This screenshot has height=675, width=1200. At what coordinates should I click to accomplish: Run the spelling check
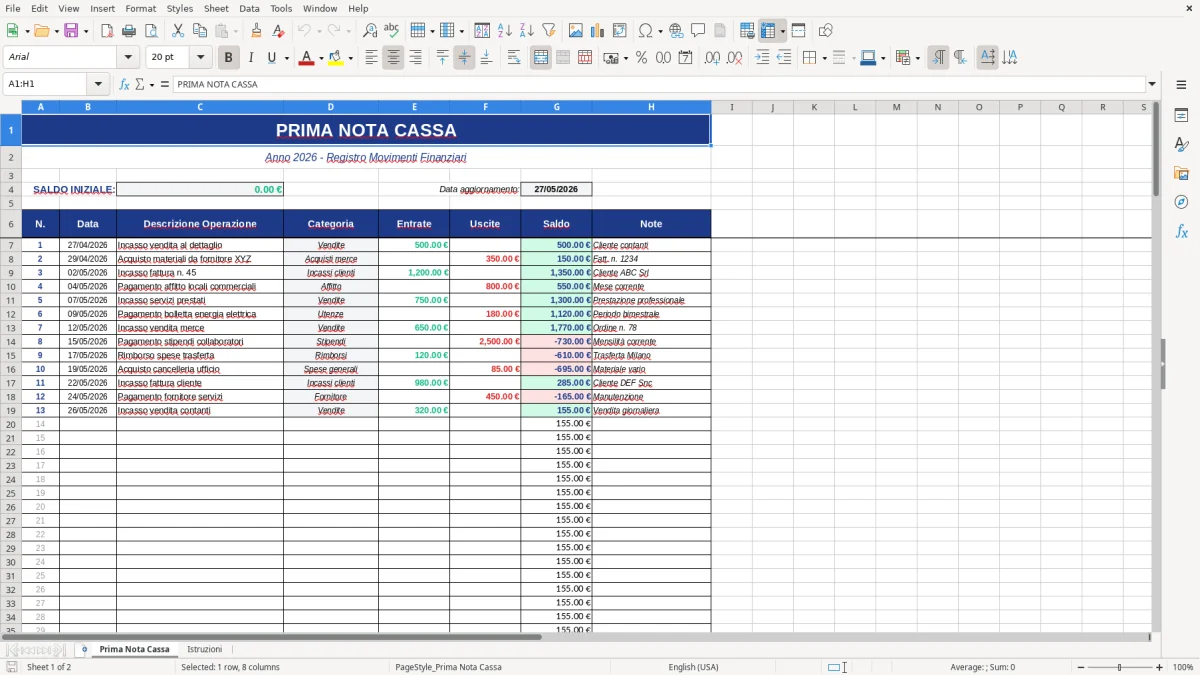(392, 31)
